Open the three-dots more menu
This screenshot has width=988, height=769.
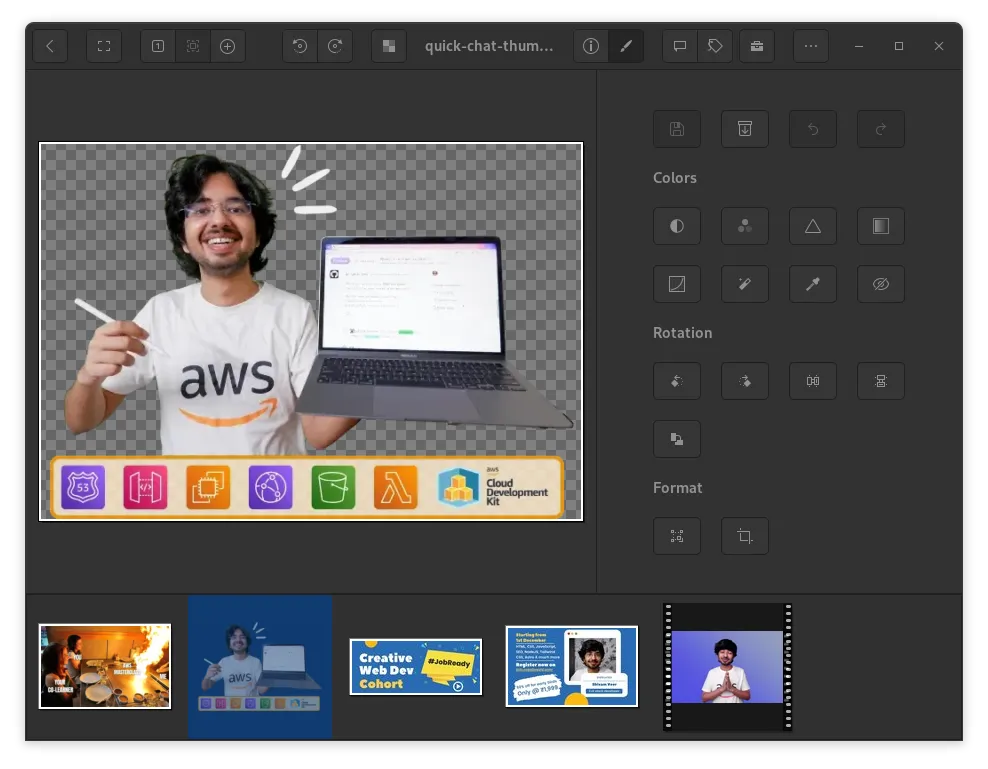click(x=811, y=46)
